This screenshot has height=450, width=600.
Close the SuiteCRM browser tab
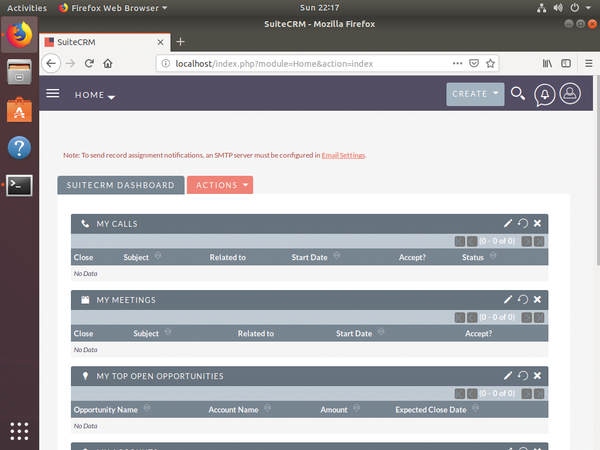click(161, 42)
